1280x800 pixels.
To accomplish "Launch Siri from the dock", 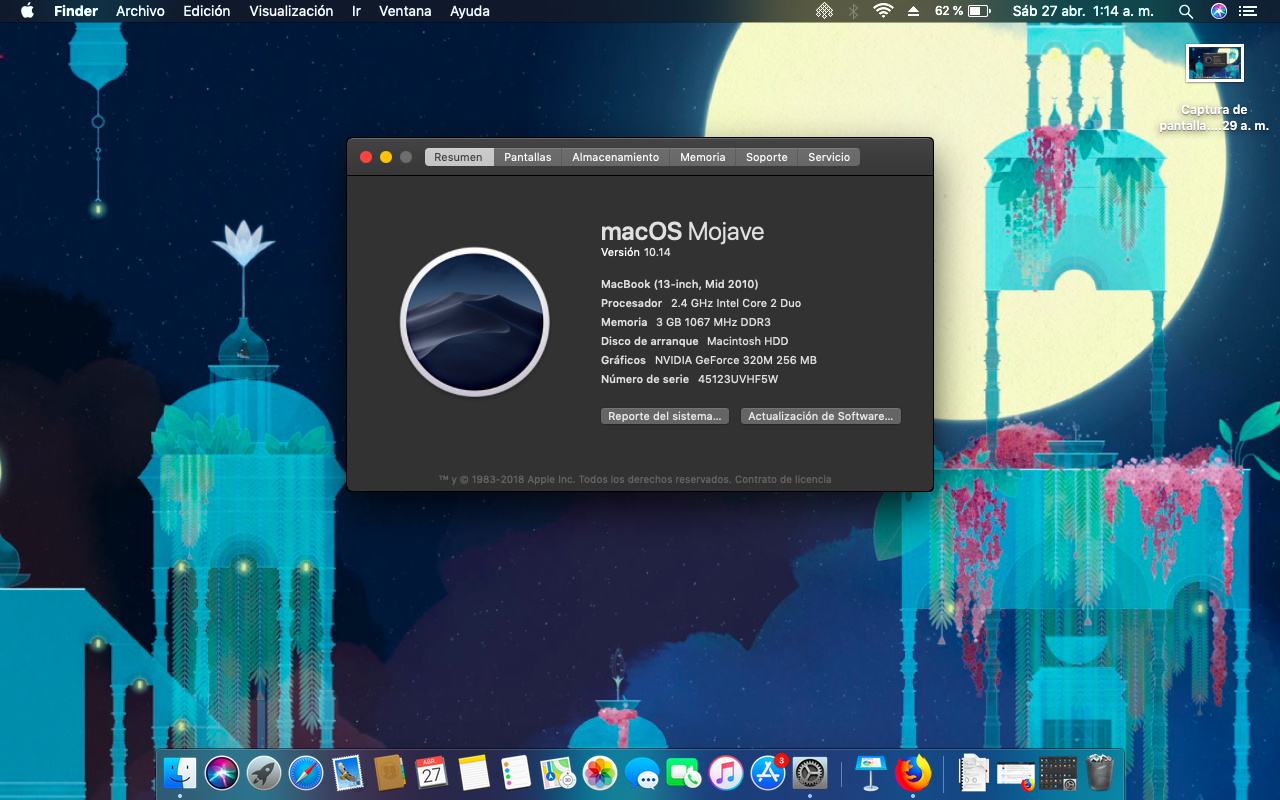I will point(222,773).
